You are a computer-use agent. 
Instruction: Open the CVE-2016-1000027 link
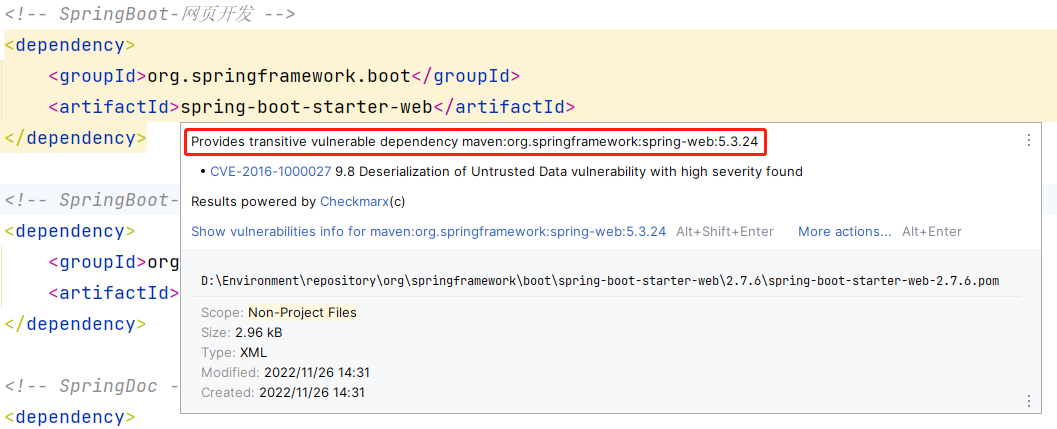coord(270,172)
